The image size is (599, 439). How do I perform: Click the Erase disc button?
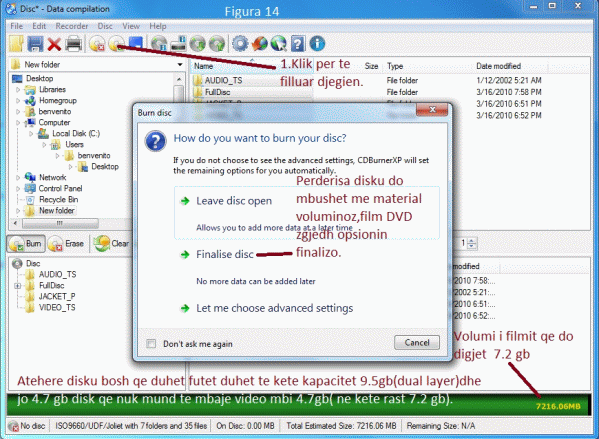coord(66,244)
